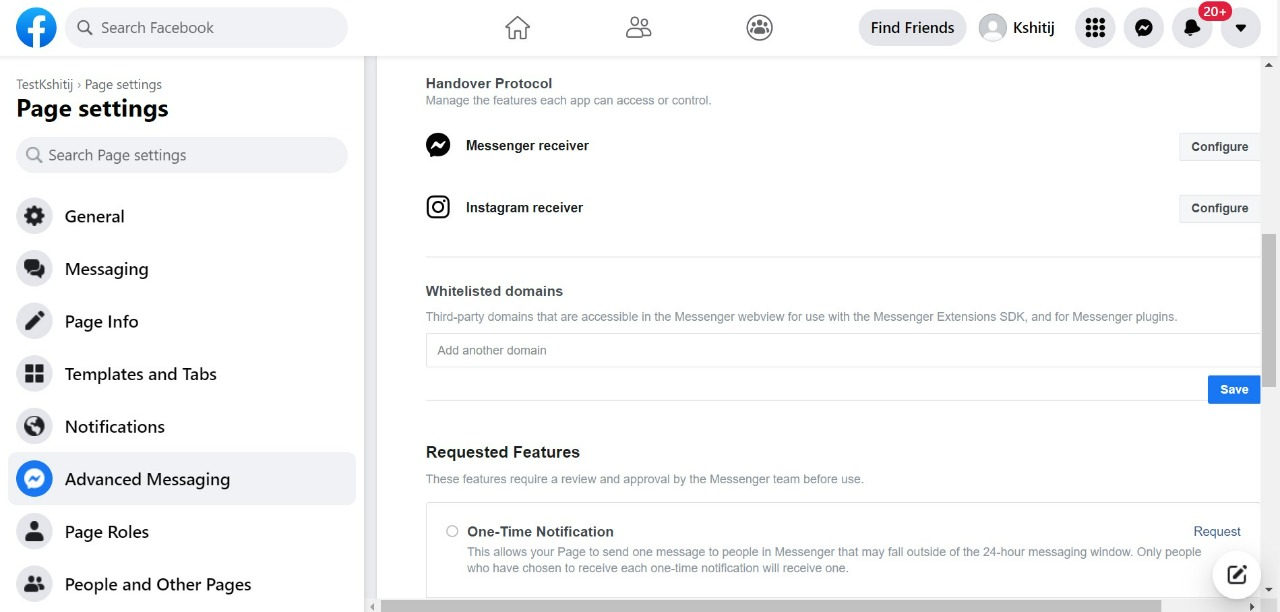Click the Facebook logo
1280x612 pixels.
(36, 28)
